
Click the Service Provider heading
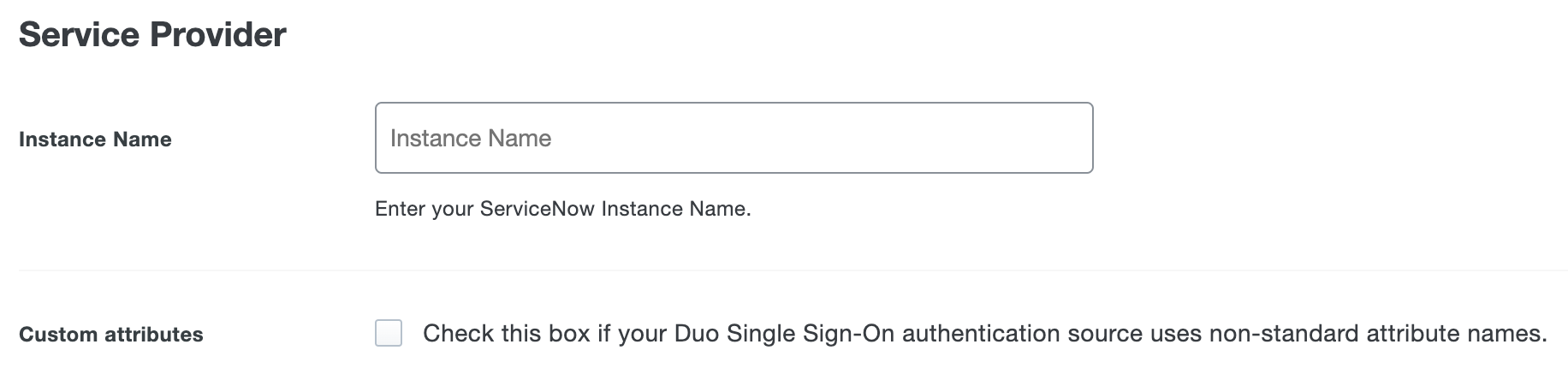(x=152, y=35)
